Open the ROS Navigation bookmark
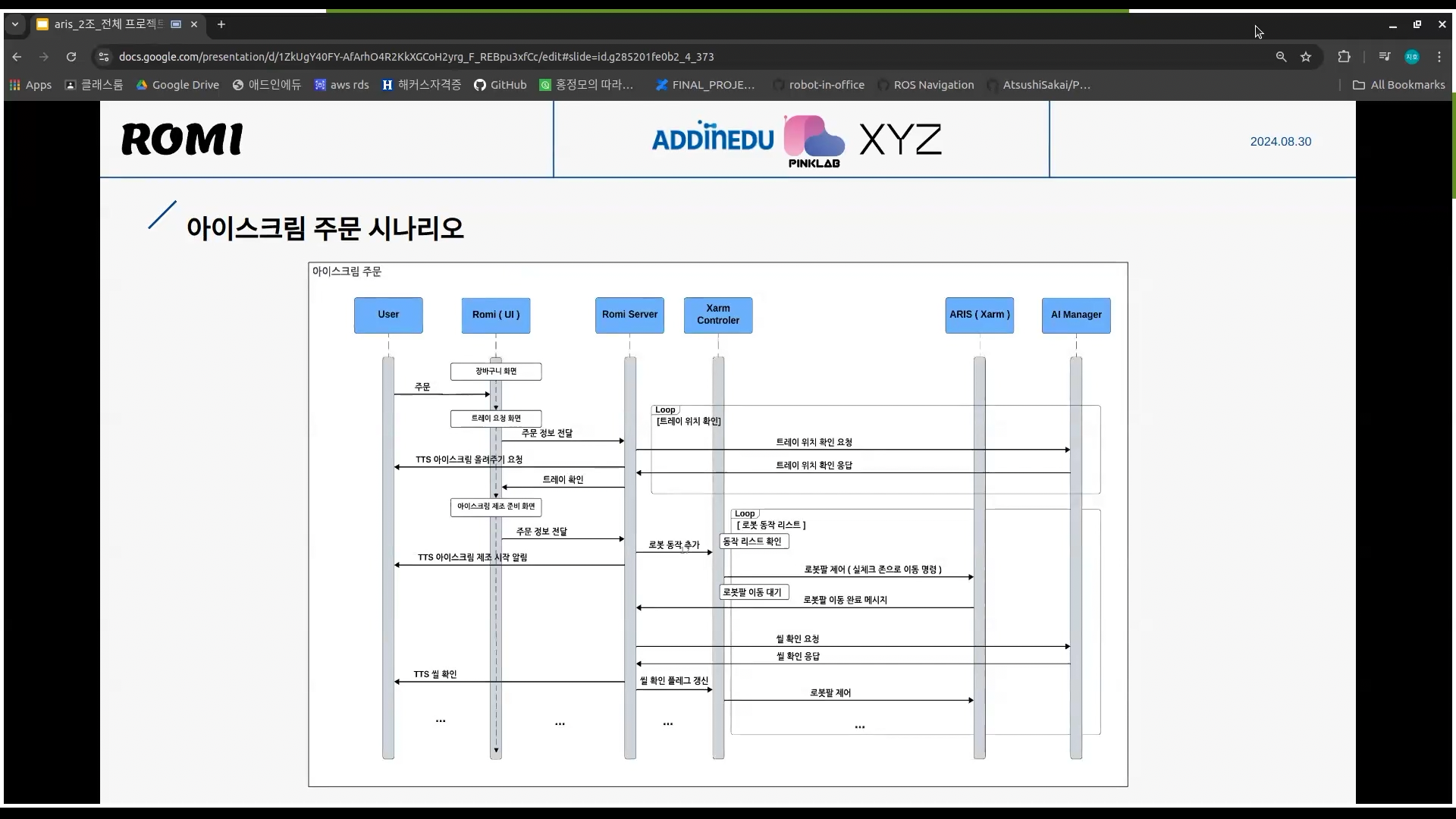 coord(925,85)
